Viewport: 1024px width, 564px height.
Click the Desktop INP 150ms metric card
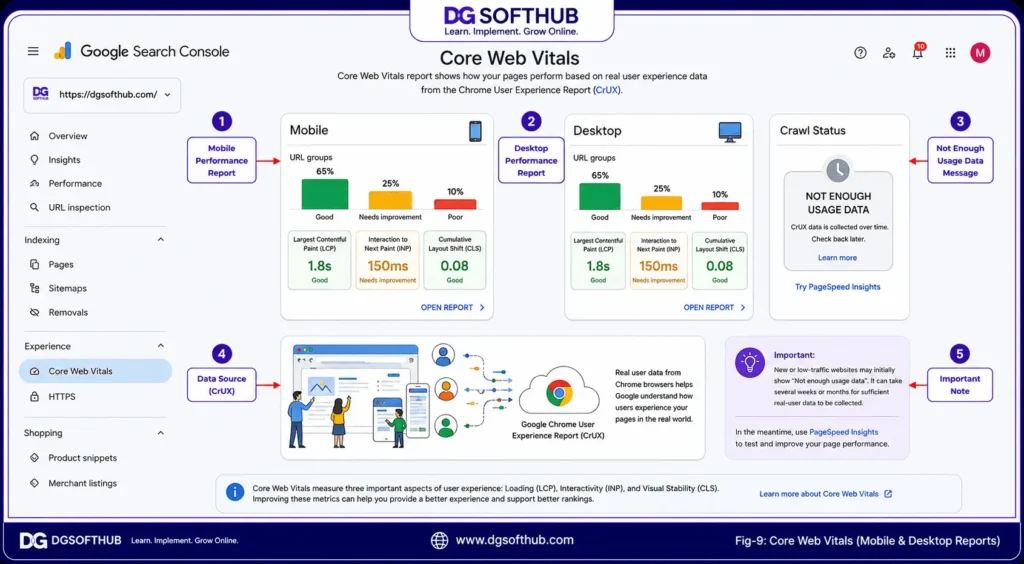pyautogui.click(x=658, y=260)
